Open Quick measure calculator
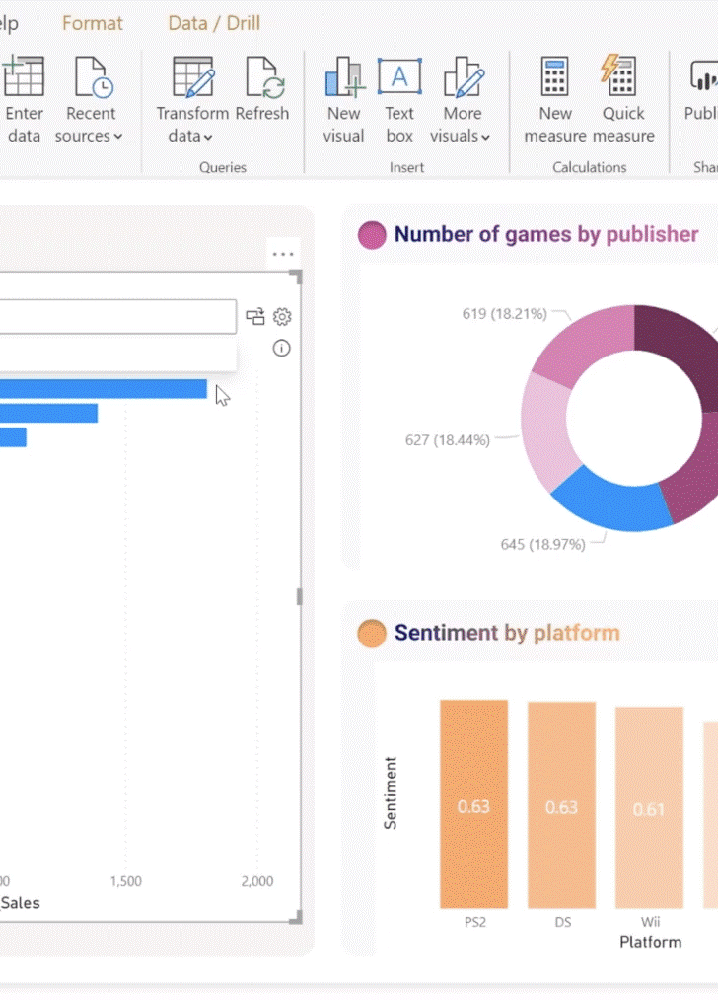 click(x=619, y=75)
